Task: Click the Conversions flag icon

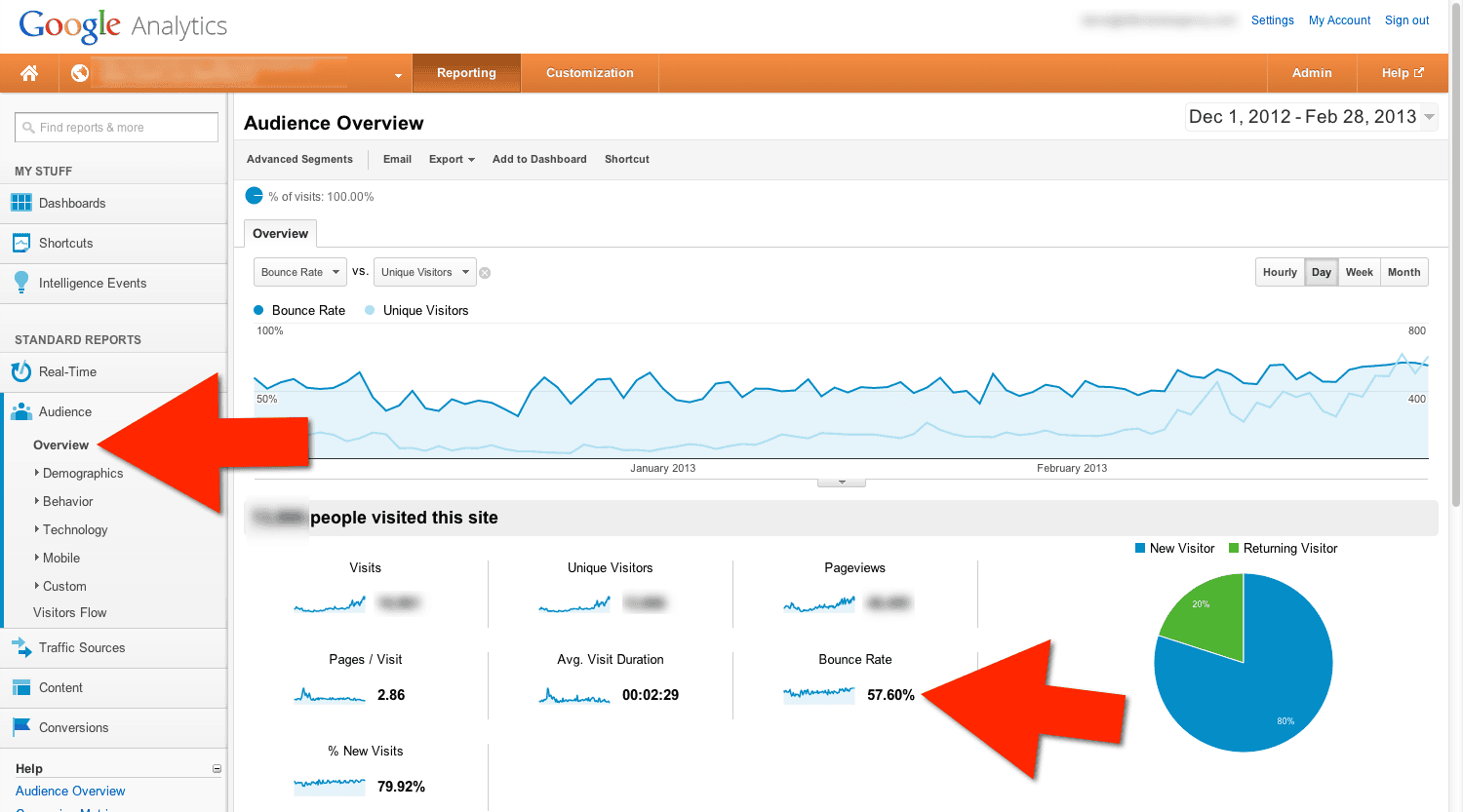Action: tap(21, 727)
